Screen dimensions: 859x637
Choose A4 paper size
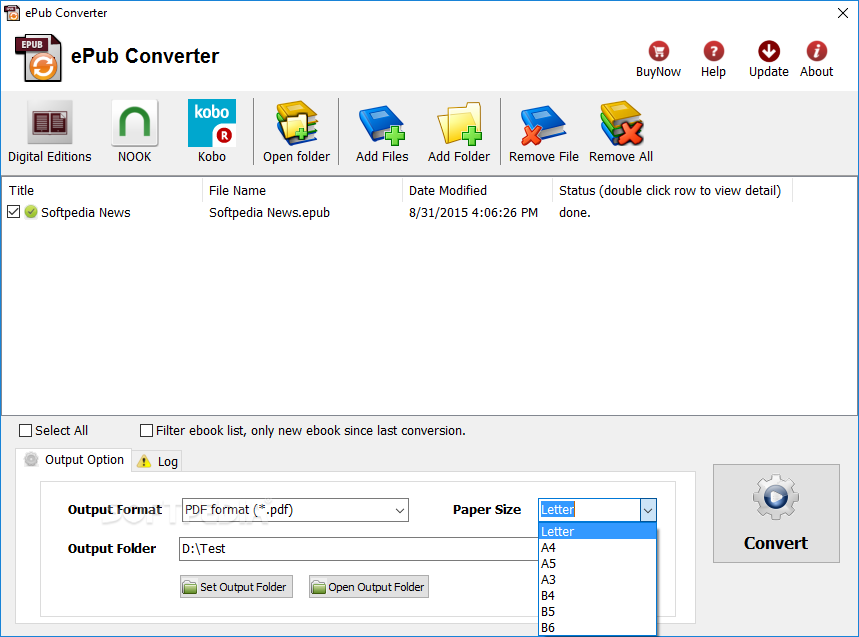[x=597, y=547]
